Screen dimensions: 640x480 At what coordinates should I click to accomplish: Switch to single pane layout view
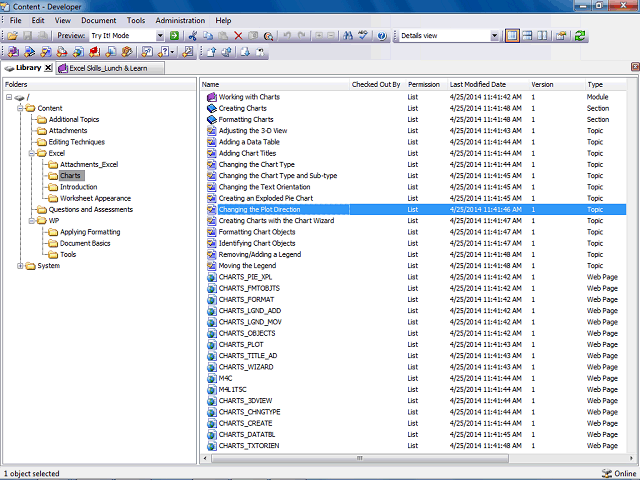(x=512, y=36)
